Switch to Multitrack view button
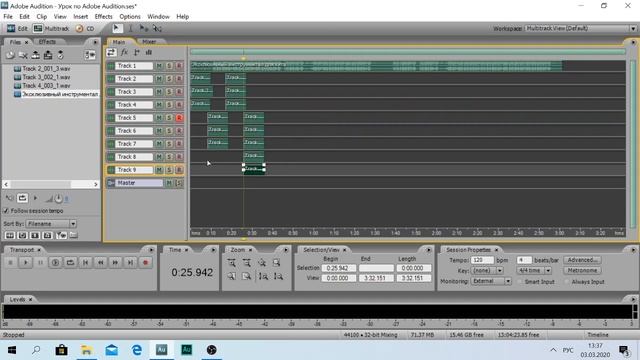The width and height of the screenshot is (640, 360). [x=51, y=29]
